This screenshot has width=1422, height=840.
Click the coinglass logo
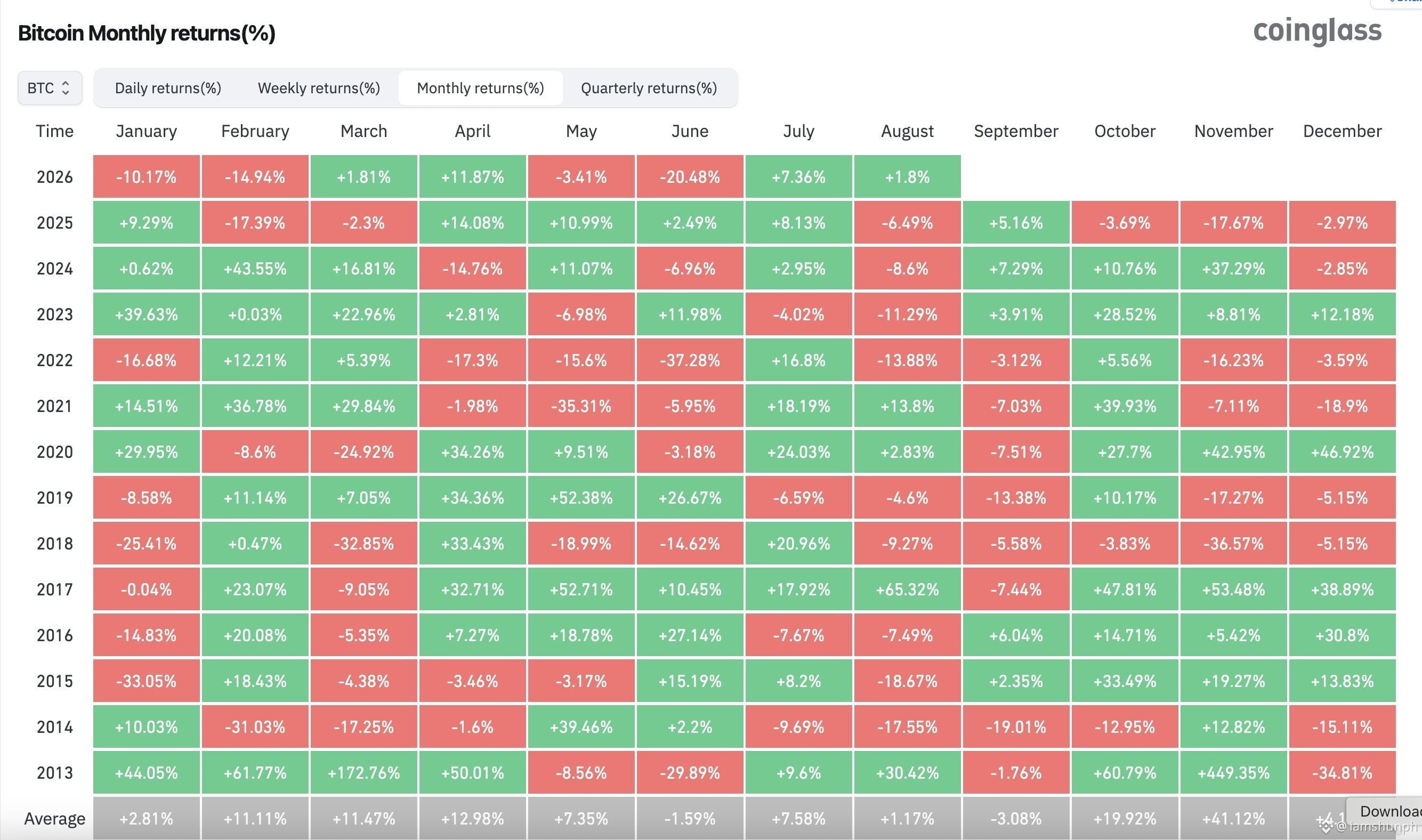1318,31
